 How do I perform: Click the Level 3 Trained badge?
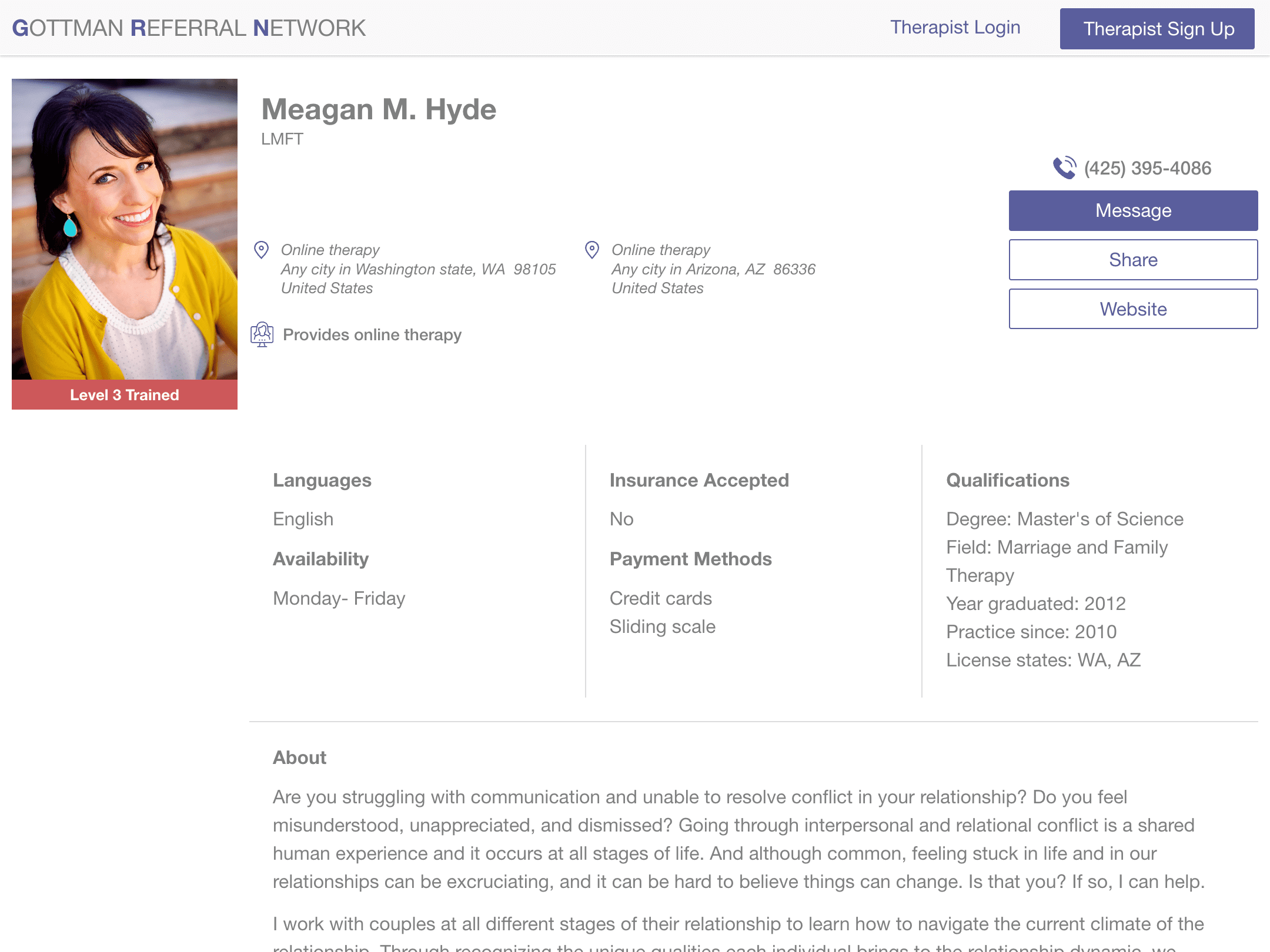coord(124,394)
